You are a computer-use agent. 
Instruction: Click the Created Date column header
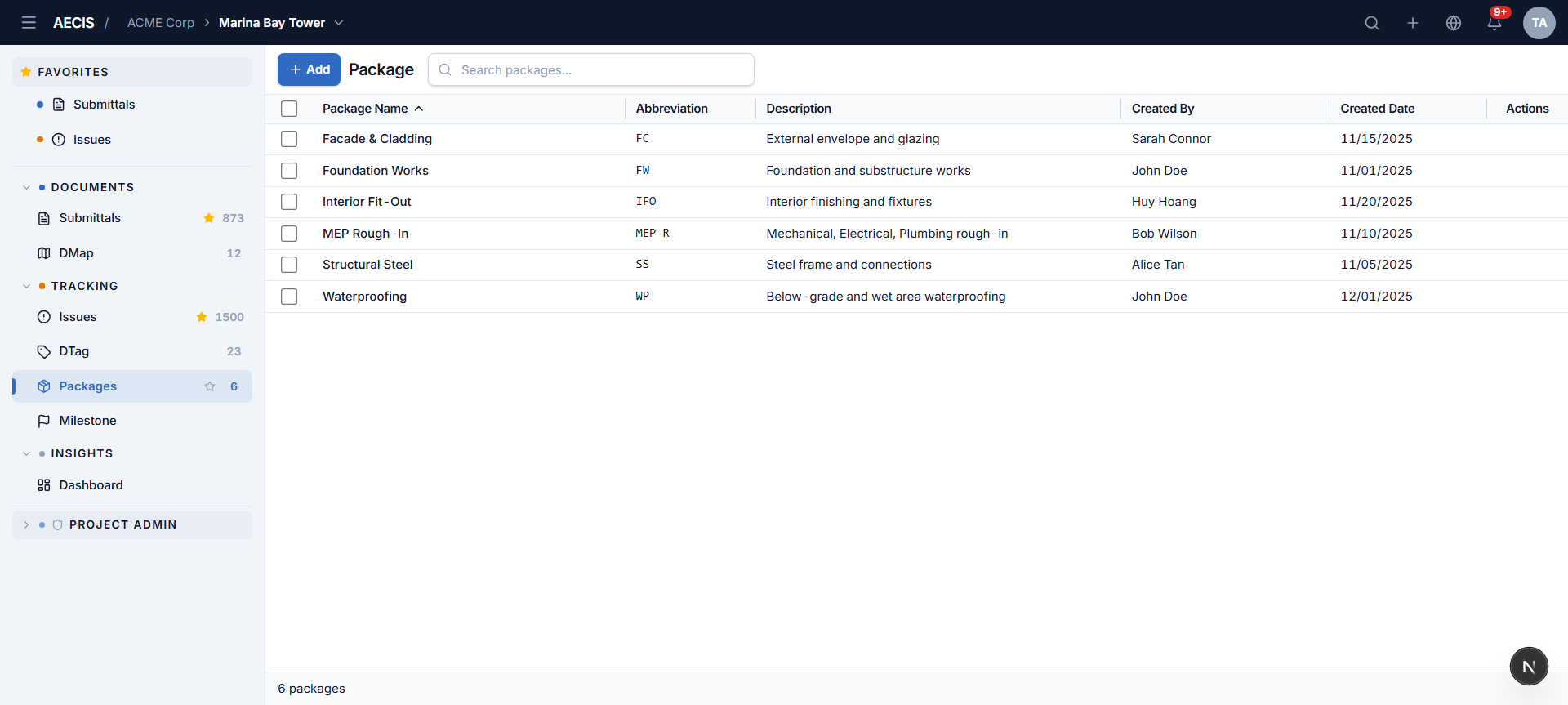coord(1378,109)
